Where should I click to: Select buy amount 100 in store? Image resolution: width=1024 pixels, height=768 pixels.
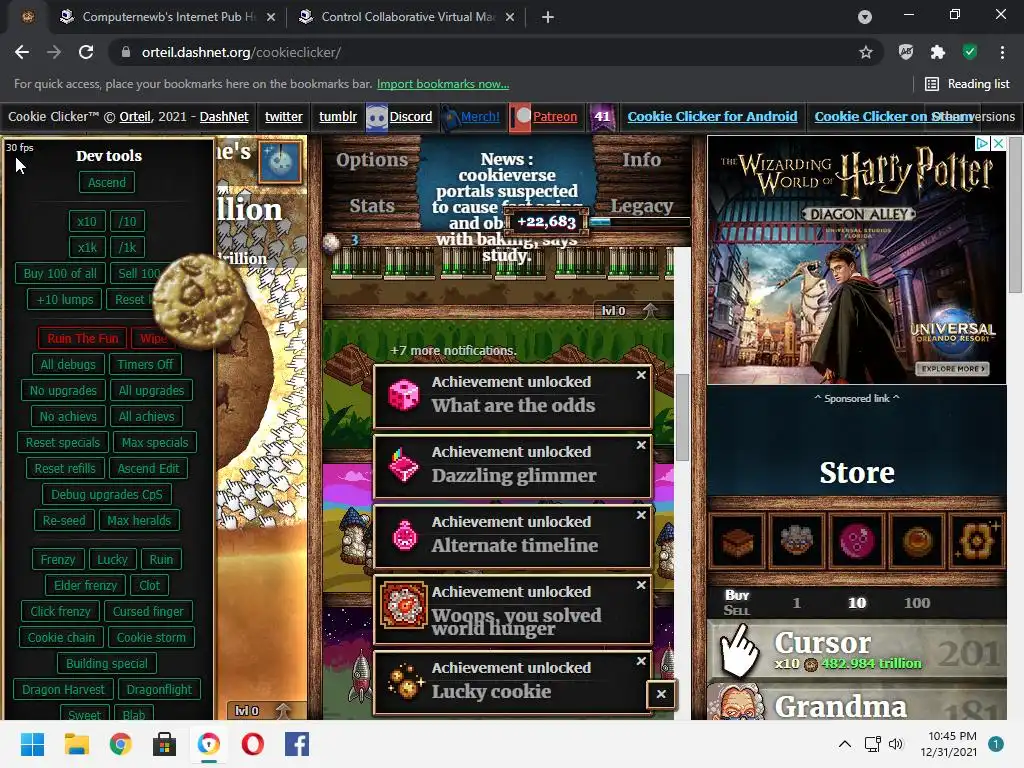917,603
